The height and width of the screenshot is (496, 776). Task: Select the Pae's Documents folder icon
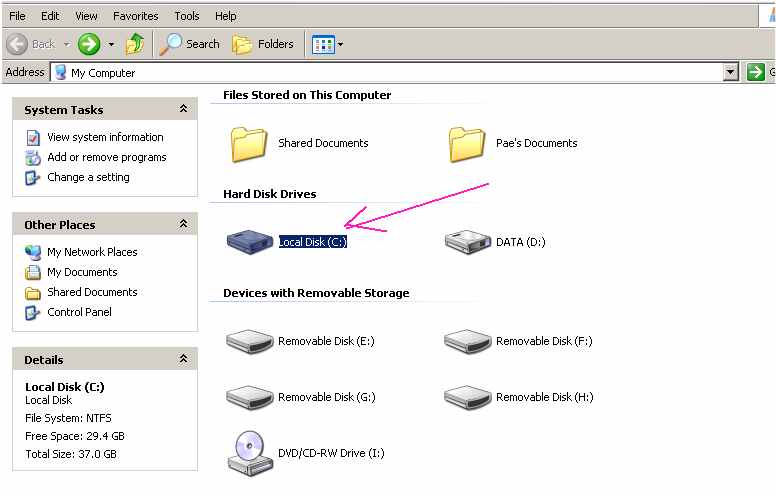click(467, 144)
